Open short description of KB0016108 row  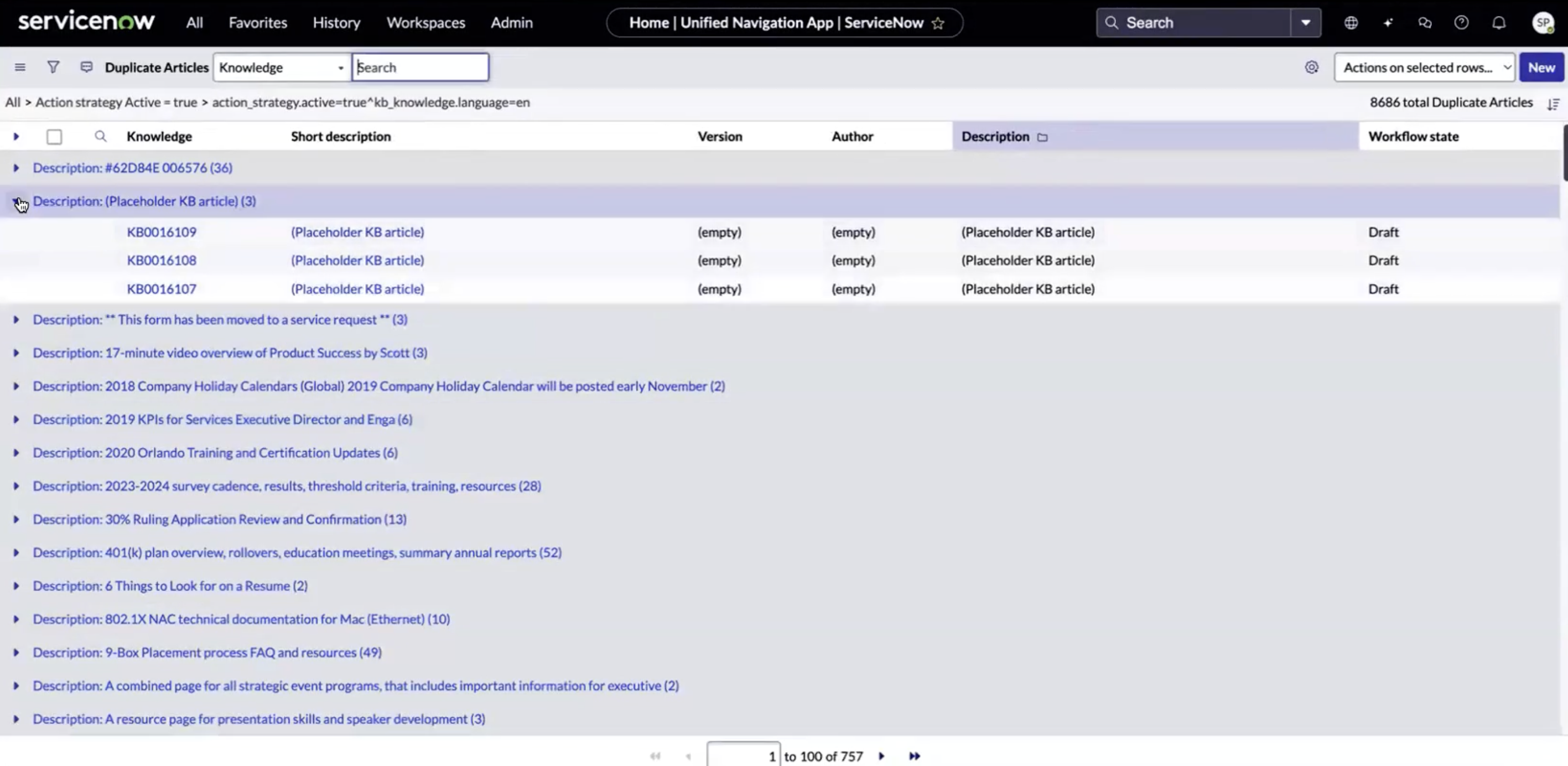[357, 260]
